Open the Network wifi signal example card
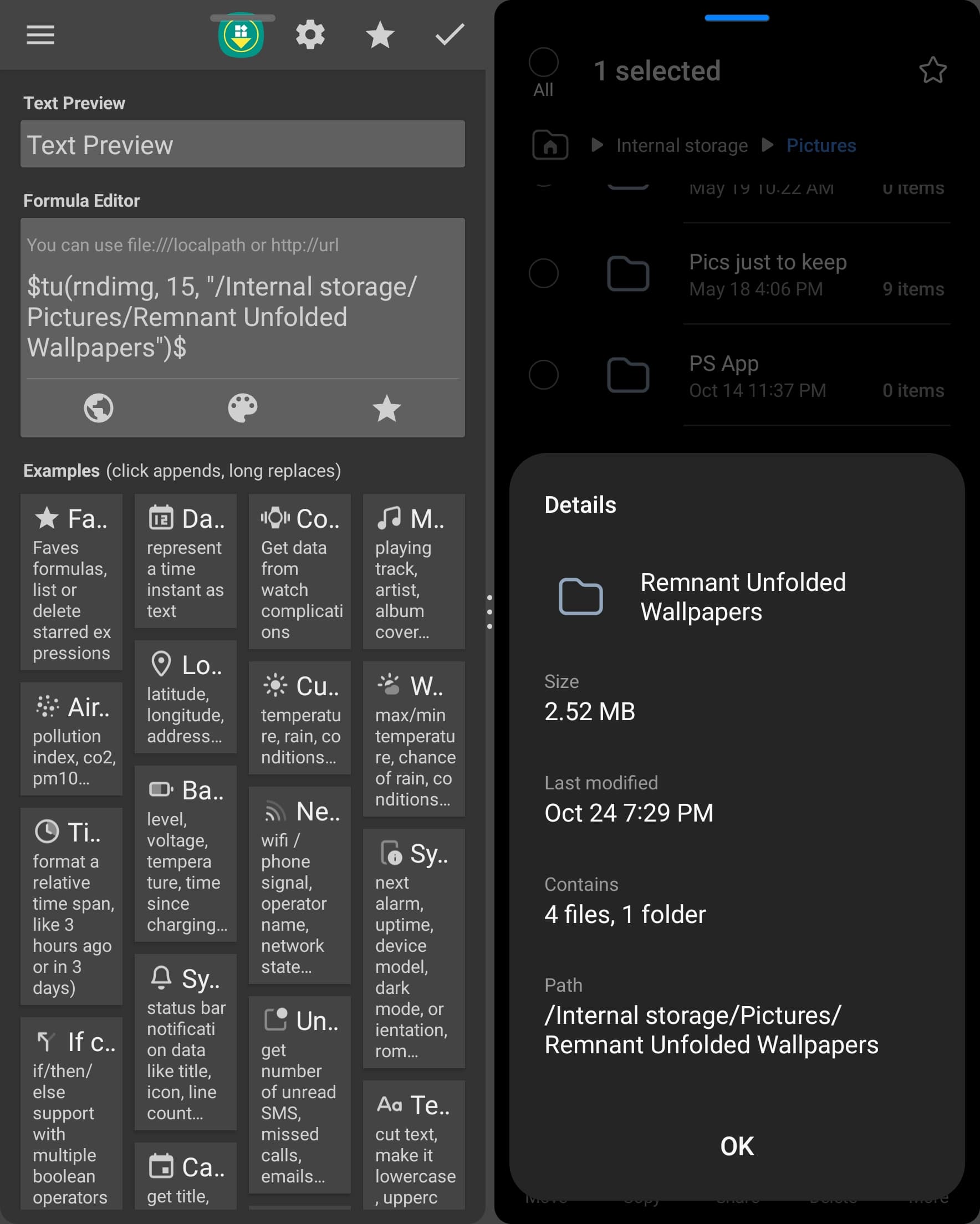Viewport: 980px width, 1224px height. tap(300, 886)
